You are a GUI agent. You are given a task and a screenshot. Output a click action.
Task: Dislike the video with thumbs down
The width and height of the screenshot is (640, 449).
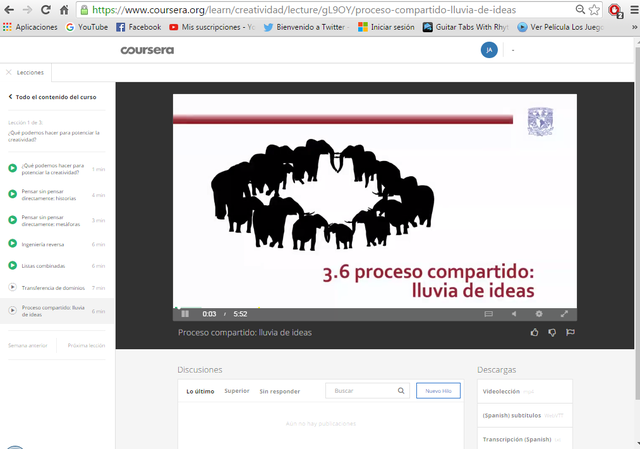pyautogui.click(x=552, y=333)
